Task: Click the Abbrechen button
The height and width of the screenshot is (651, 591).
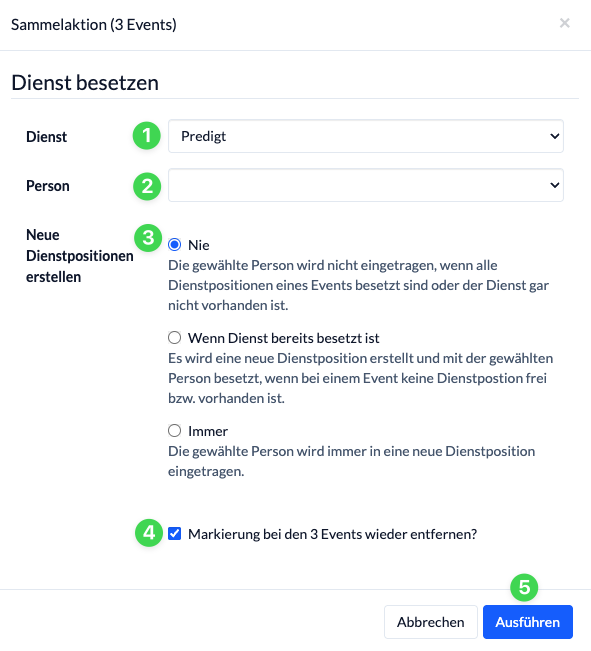Action: pyautogui.click(x=431, y=622)
